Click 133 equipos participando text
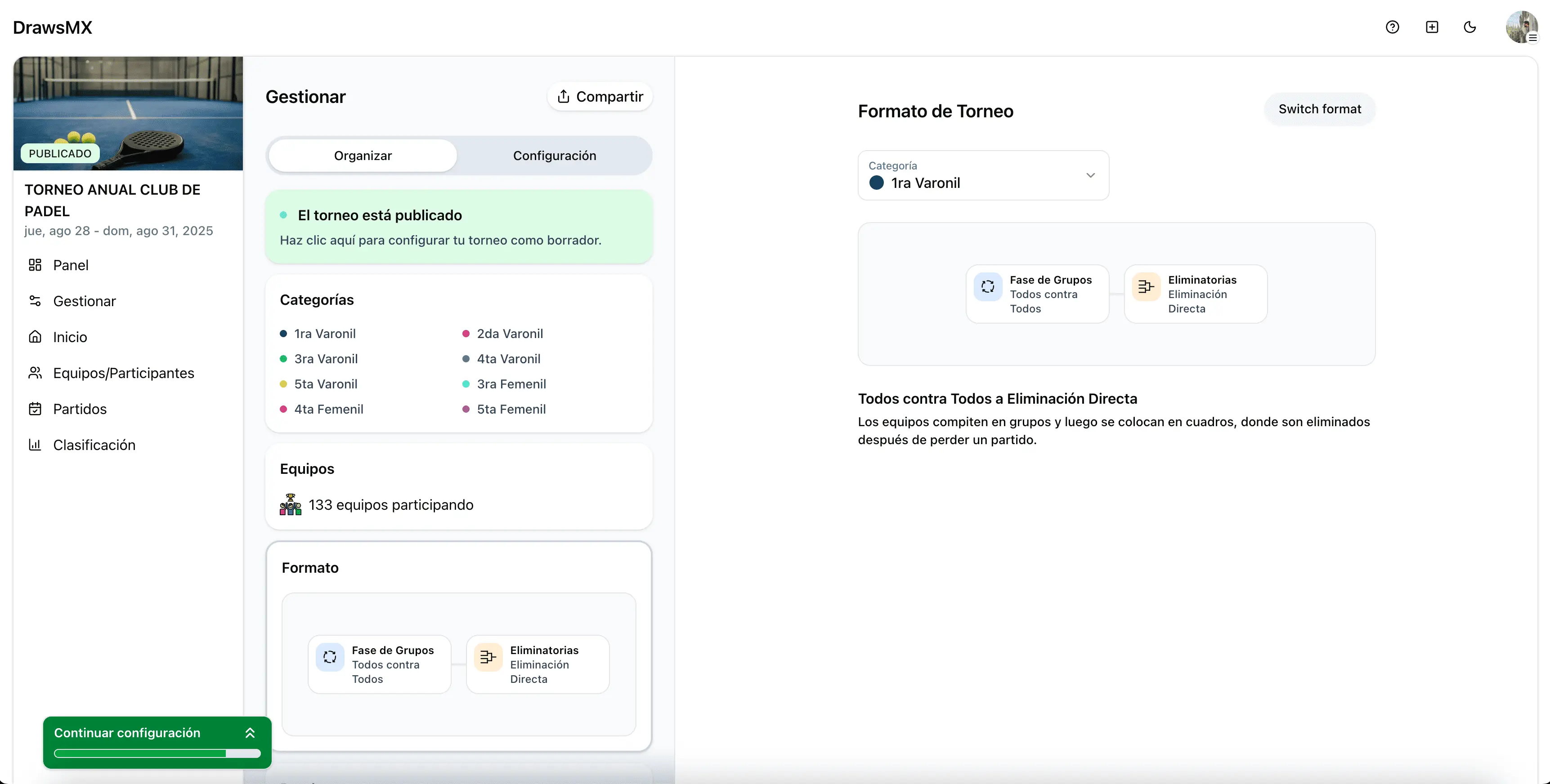 (391, 504)
